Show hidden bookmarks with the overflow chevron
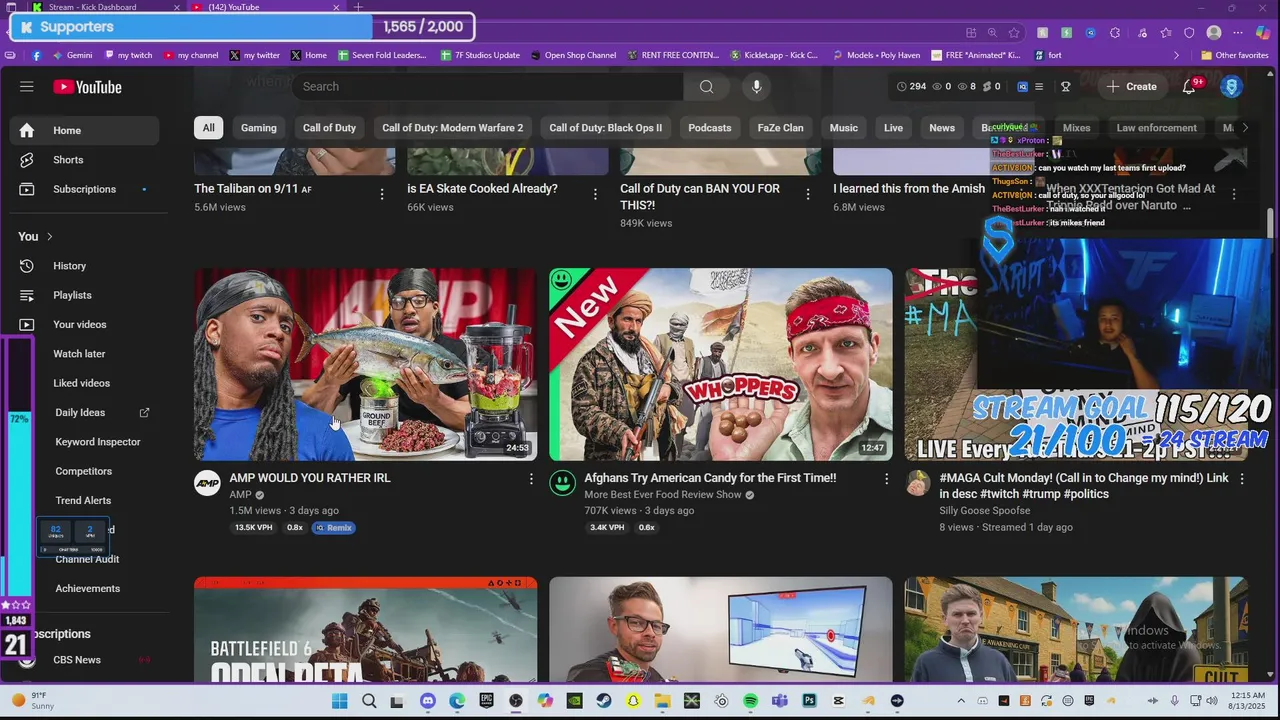This screenshot has height=720, width=1280. (1176, 55)
